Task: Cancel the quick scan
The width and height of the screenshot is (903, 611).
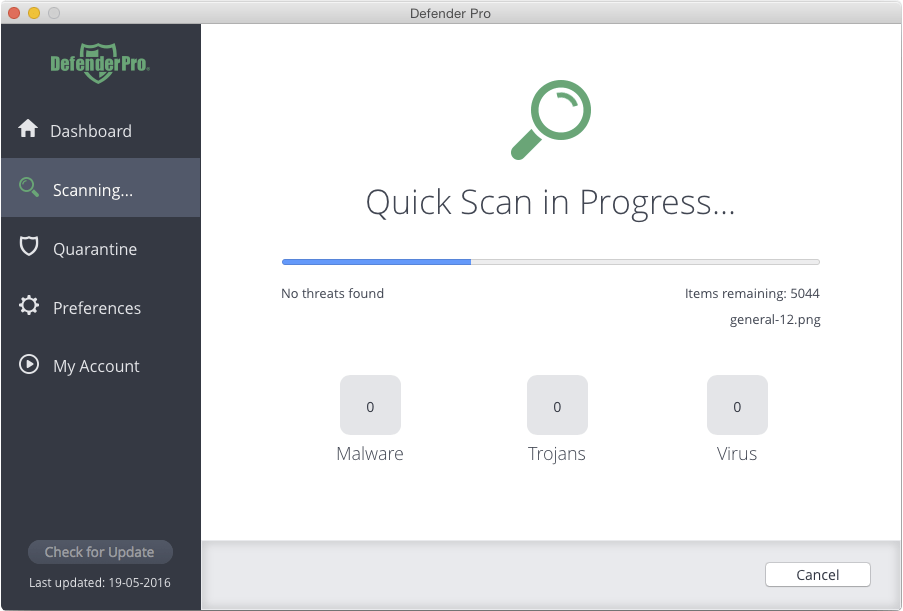Action: (x=818, y=575)
